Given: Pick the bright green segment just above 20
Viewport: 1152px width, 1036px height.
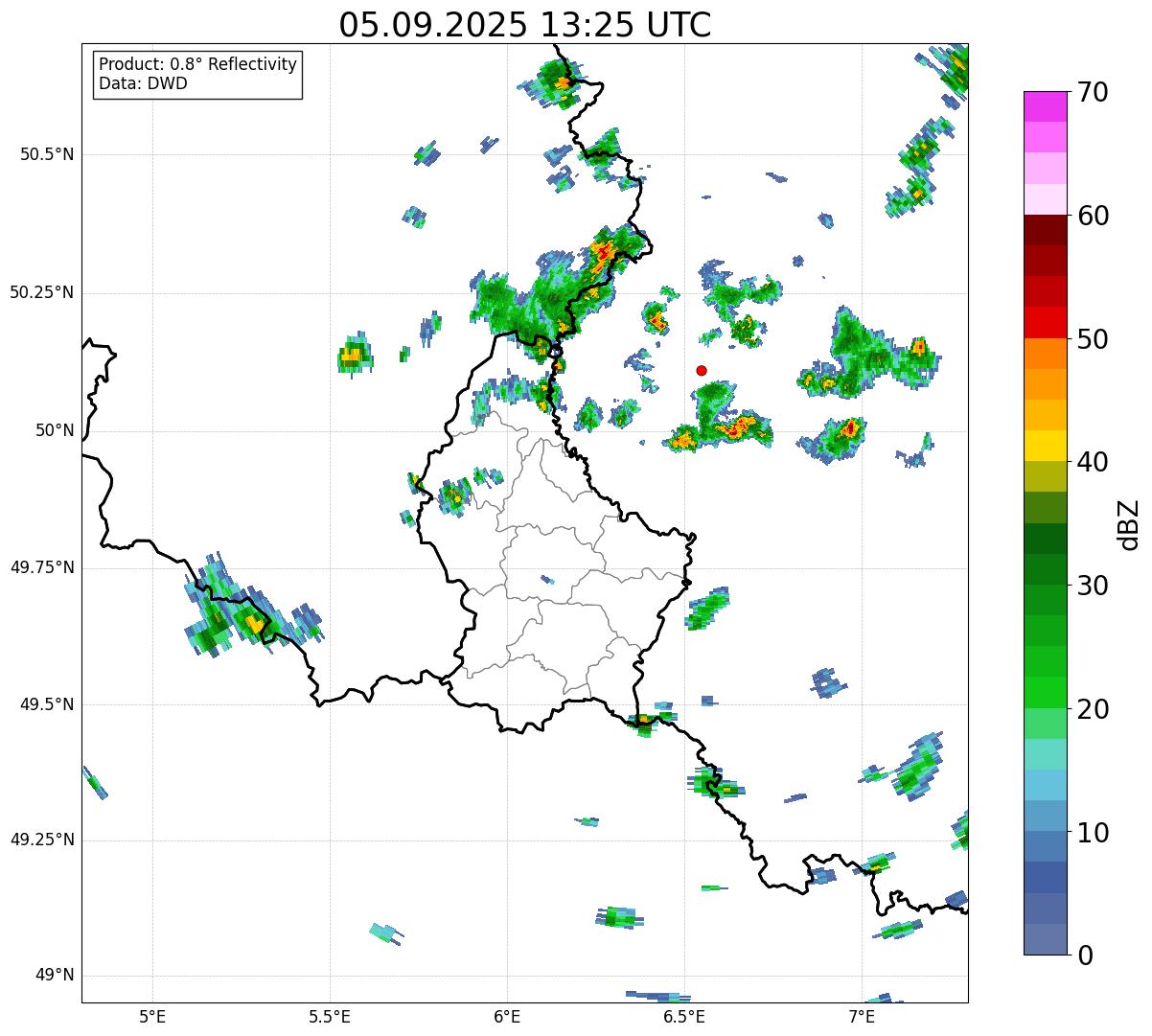Looking at the screenshot, I should pyautogui.click(x=1045, y=693).
